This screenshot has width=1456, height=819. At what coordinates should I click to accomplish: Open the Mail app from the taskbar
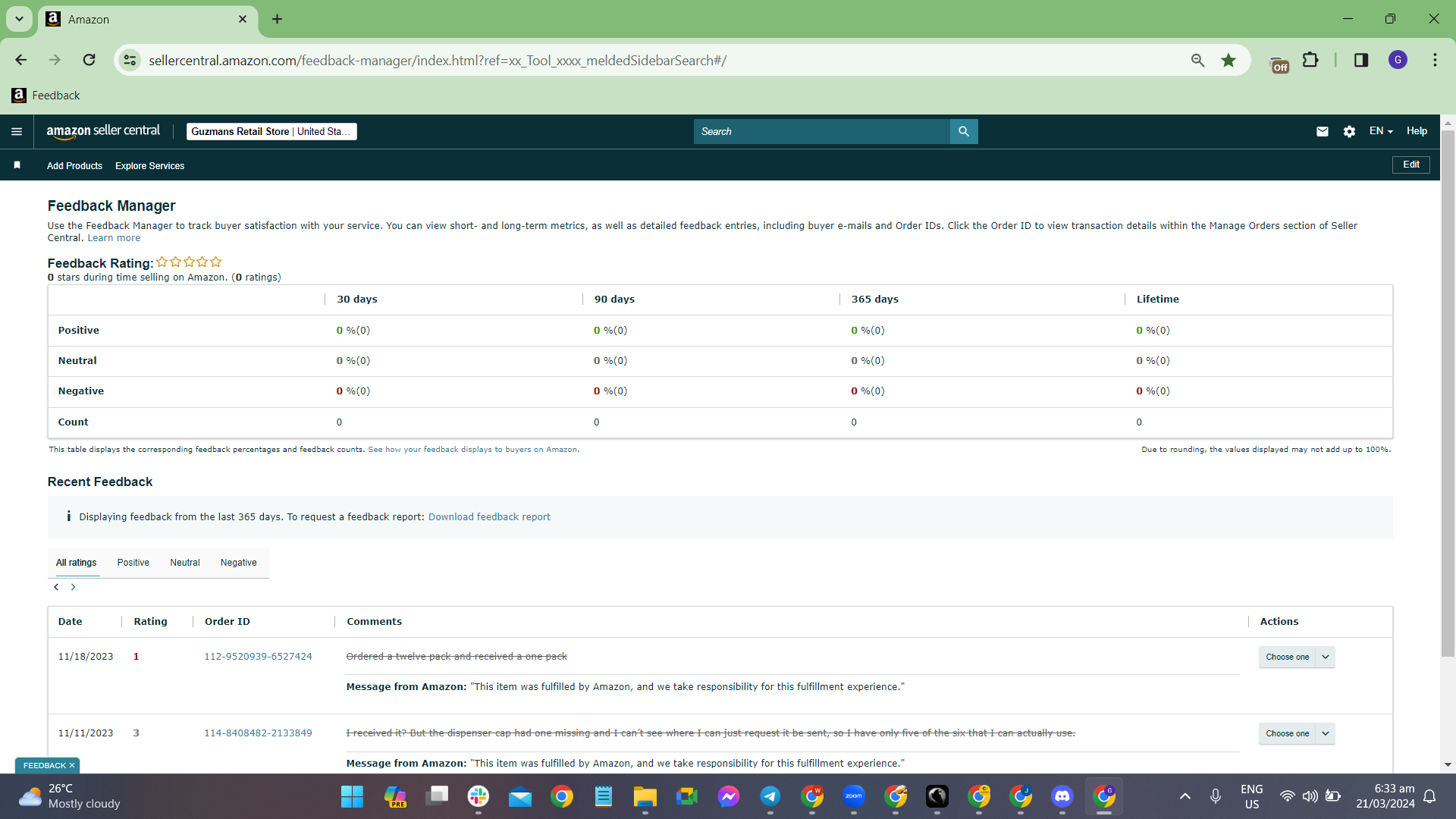520,796
